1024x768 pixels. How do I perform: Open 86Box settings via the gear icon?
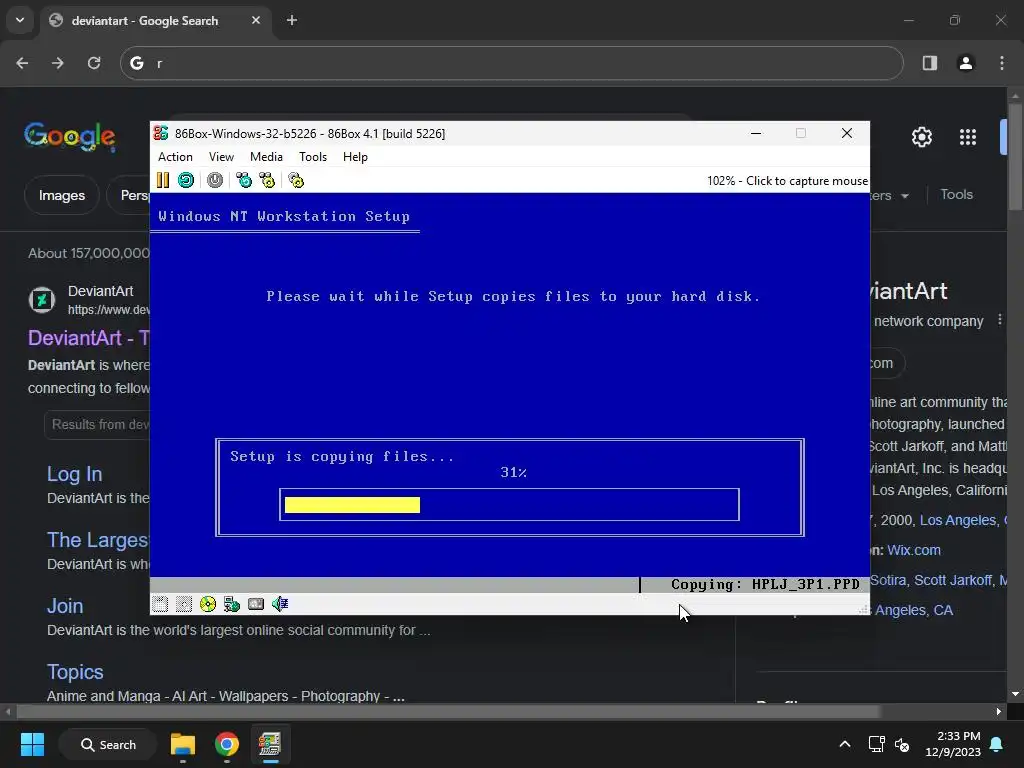coord(296,180)
